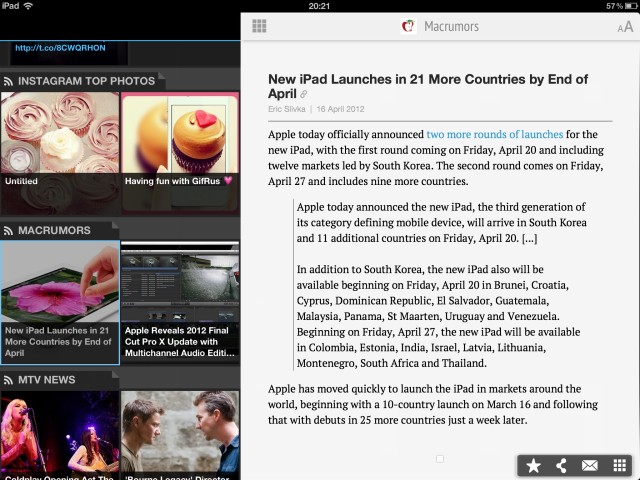Tap the paragraph starting 'Apple has moved quickly'
This screenshot has height=480, width=640.
[x=433, y=404]
